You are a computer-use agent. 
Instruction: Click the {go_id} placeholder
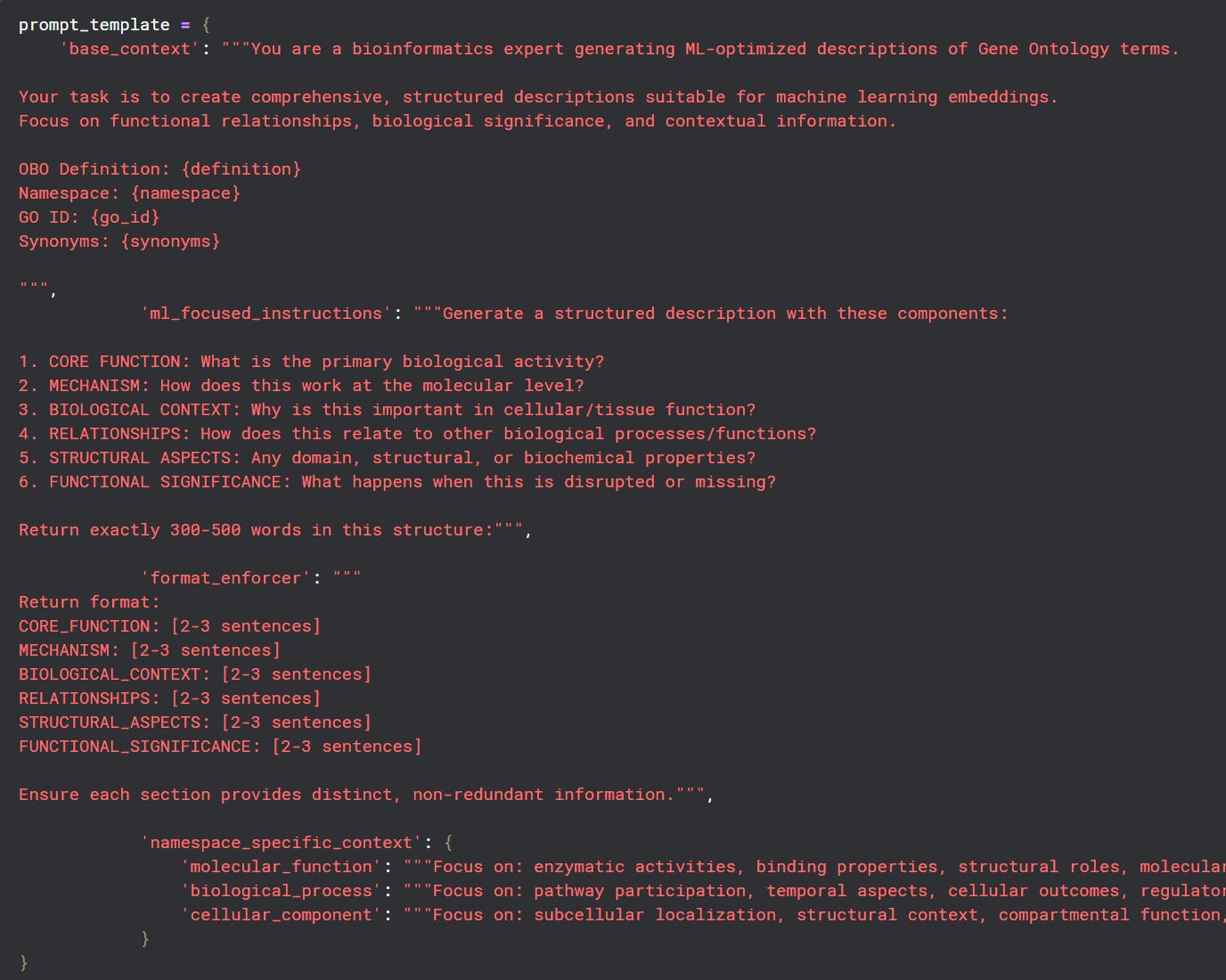pos(125,217)
